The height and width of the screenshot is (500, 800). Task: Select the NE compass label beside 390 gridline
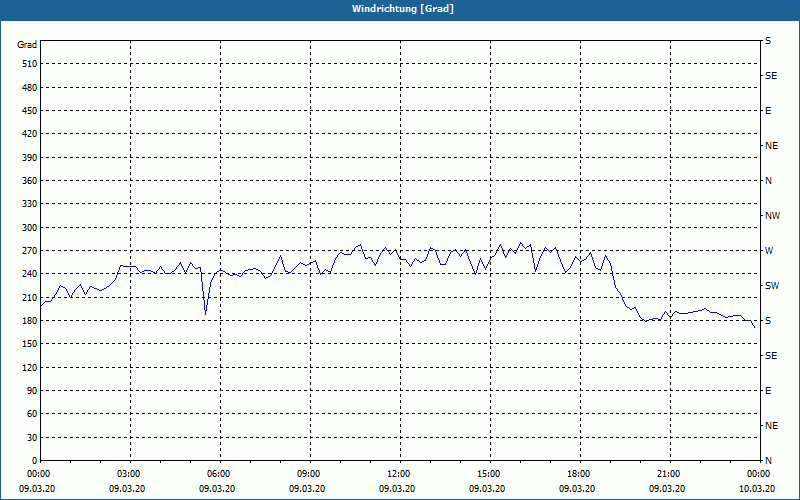click(772, 146)
